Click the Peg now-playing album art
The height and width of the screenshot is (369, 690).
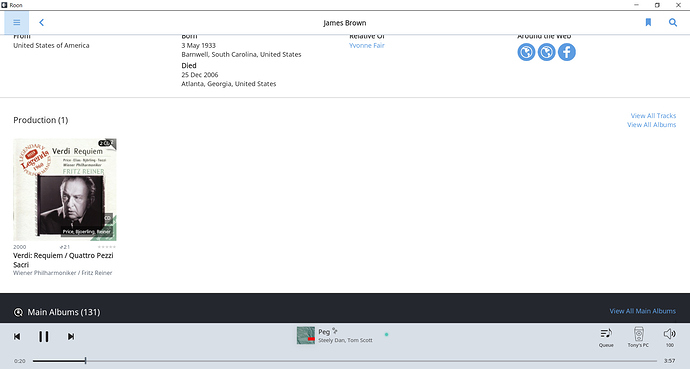click(306, 335)
